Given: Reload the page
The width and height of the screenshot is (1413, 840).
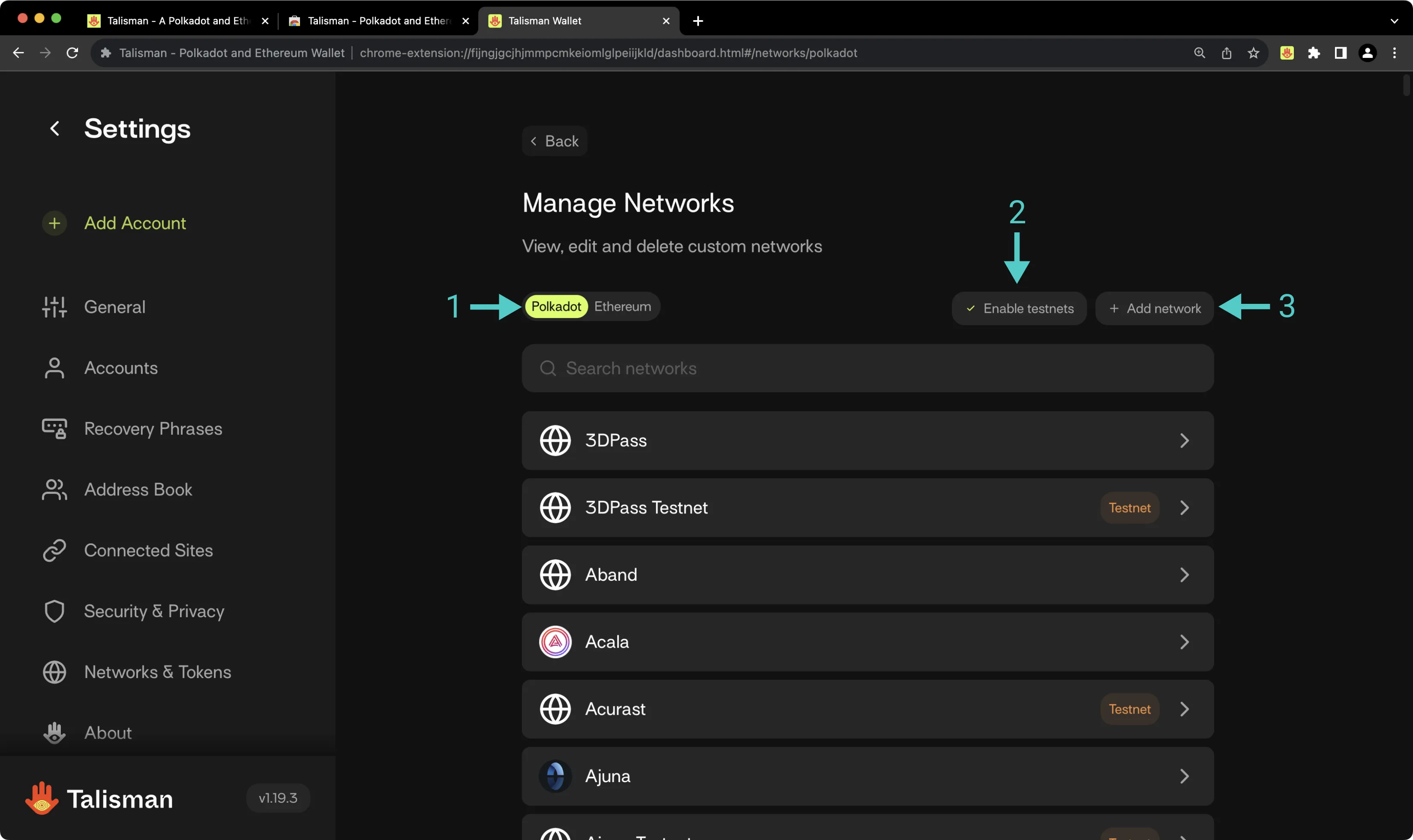Looking at the screenshot, I should [72, 53].
